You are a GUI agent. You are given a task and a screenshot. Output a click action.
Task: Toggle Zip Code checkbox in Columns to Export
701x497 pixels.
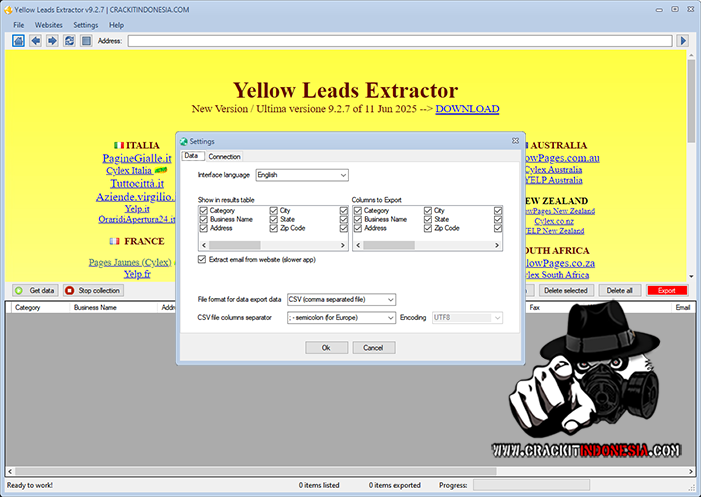pyautogui.click(x=427, y=228)
